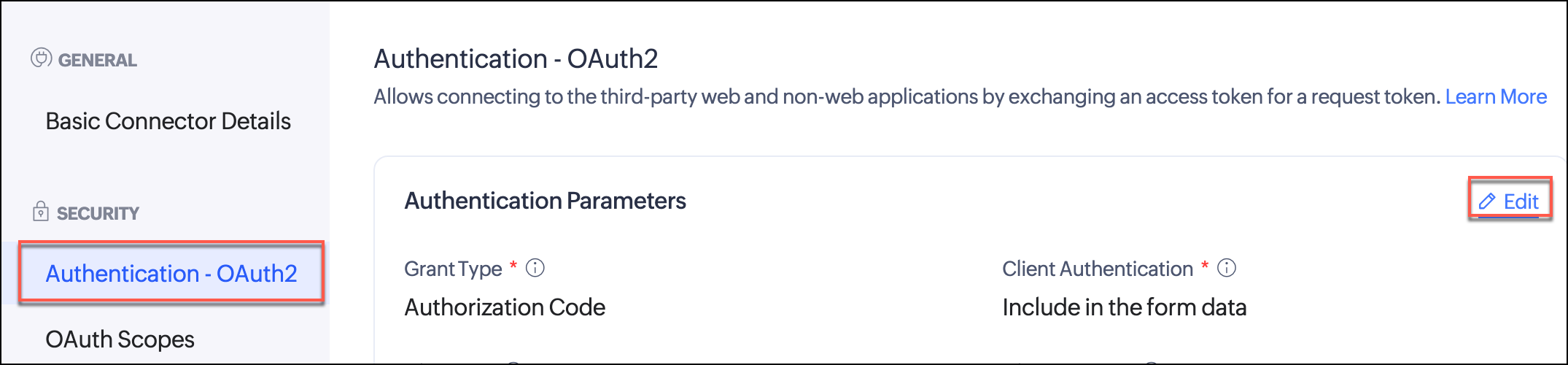Click the pencil icon beside Edit

coord(1487,201)
